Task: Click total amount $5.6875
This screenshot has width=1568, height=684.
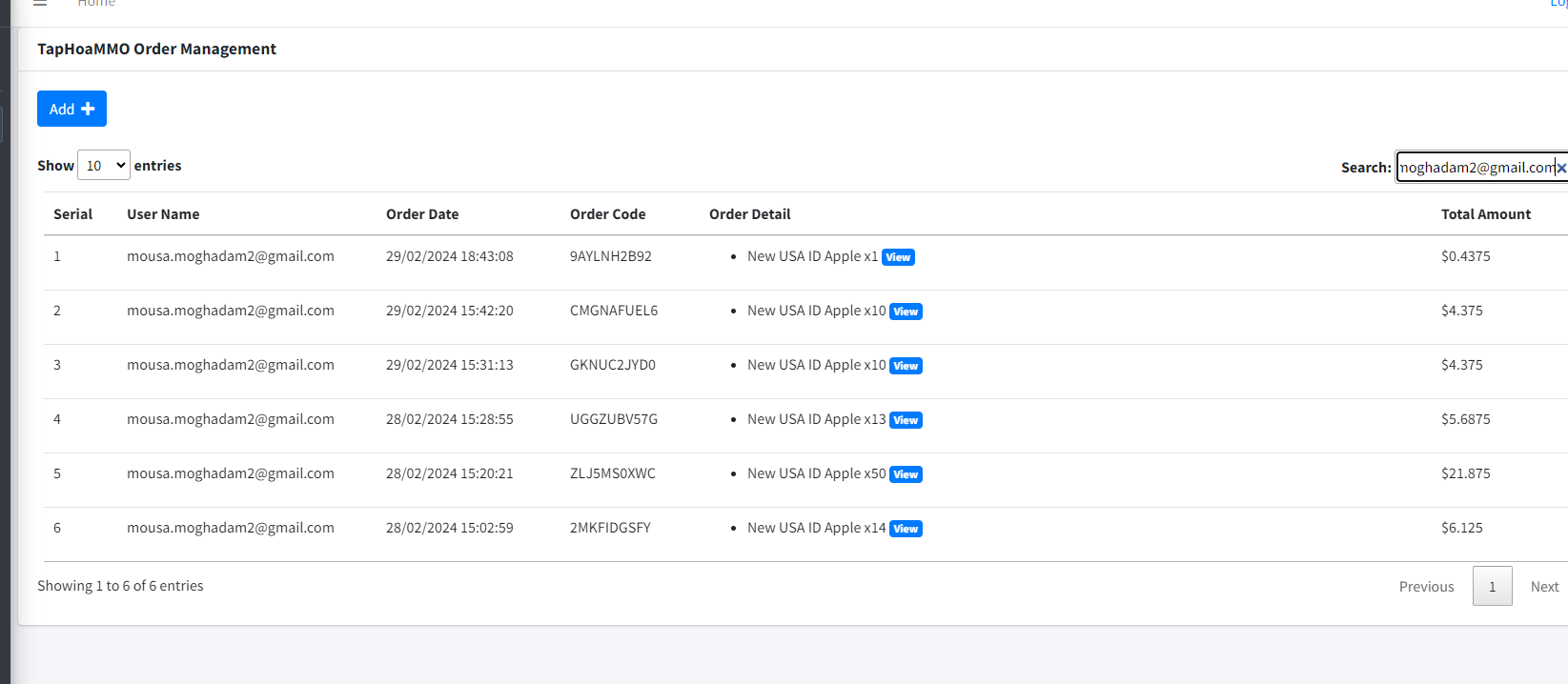Action: point(1466,419)
